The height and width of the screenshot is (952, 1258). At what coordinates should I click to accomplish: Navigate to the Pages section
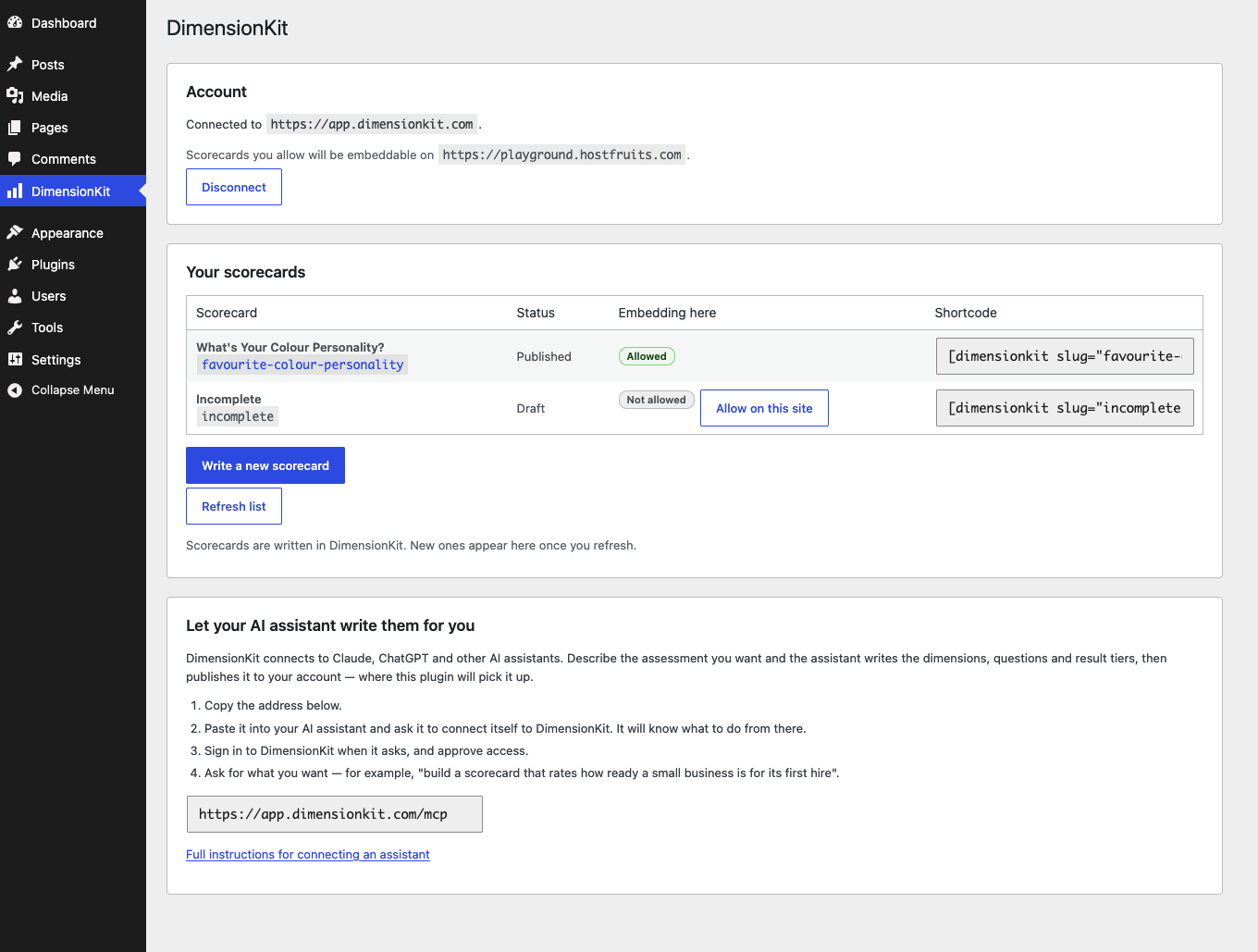tap(50, 128)
